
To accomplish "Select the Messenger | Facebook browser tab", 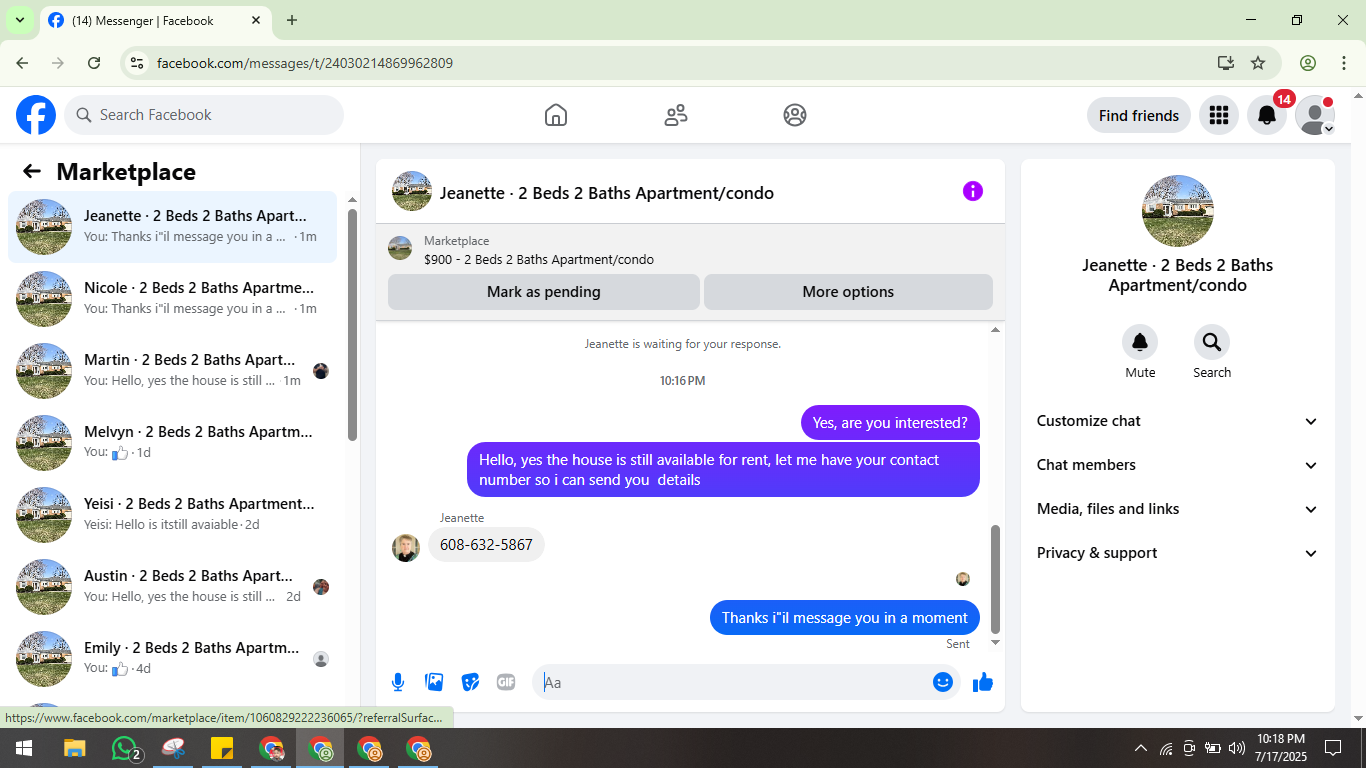I will click(x=155, y=20).
